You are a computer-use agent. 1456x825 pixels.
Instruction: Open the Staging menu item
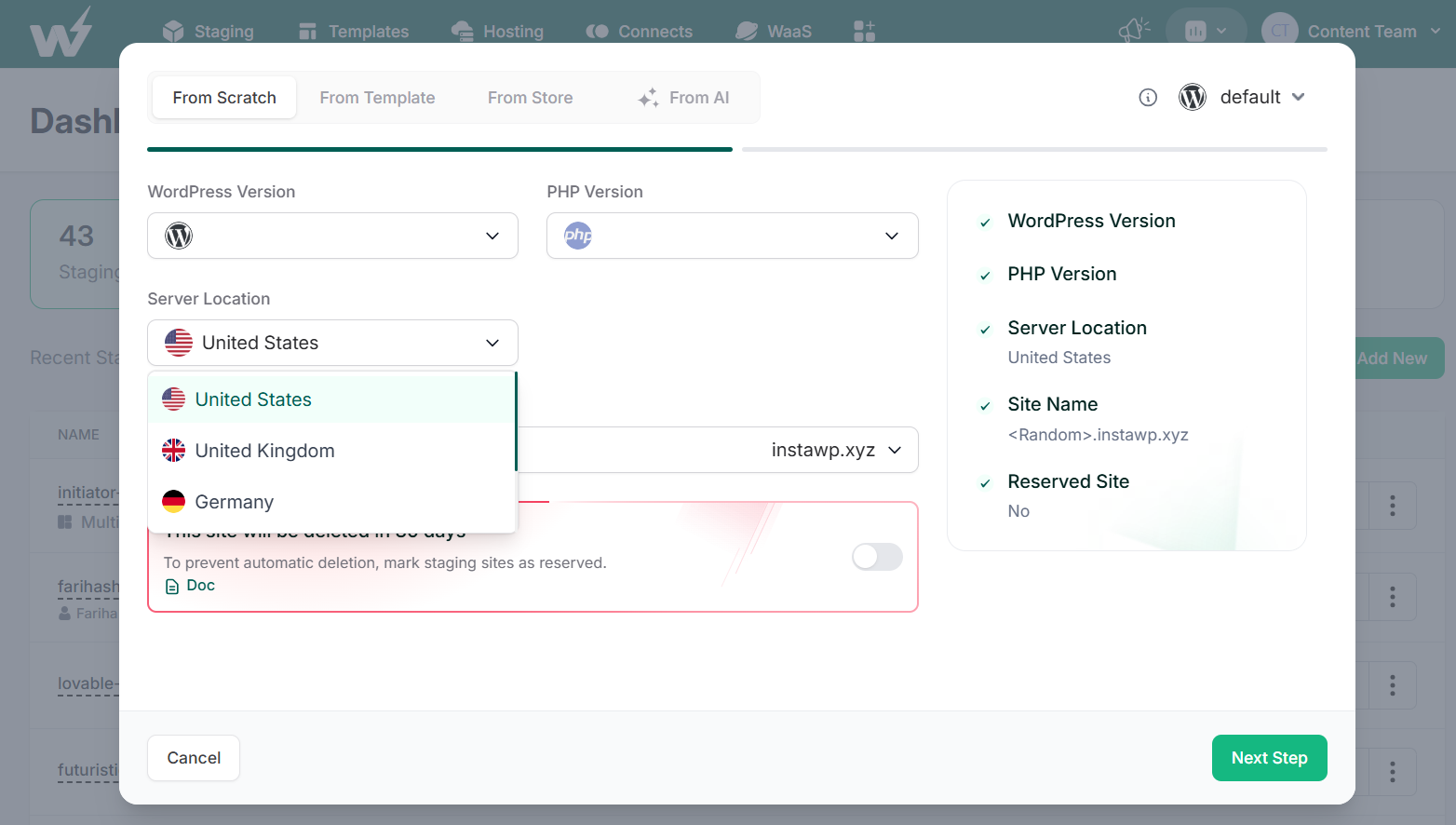pyautogui.click(x=208, y=32)
